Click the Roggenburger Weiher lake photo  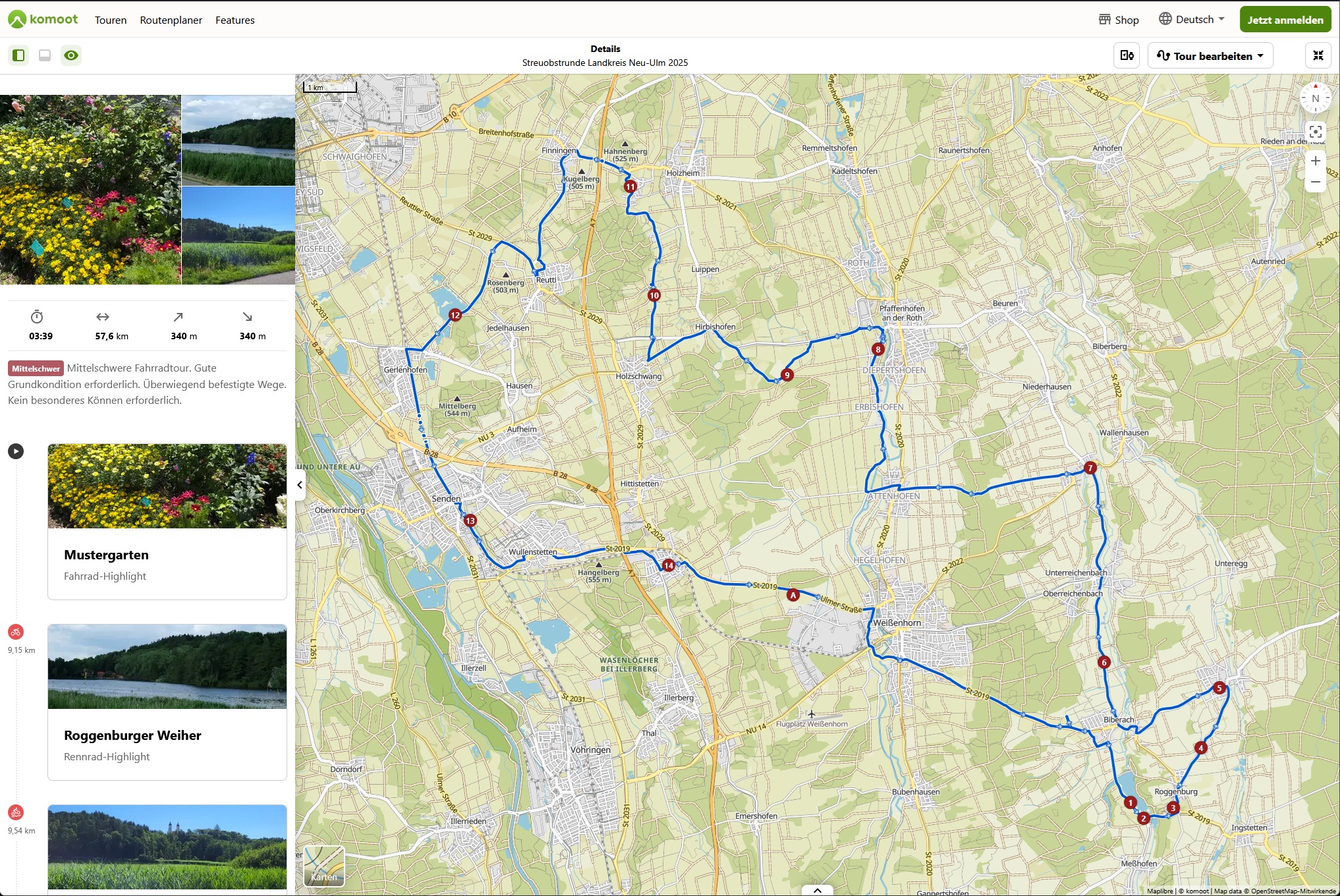point(167,667)
